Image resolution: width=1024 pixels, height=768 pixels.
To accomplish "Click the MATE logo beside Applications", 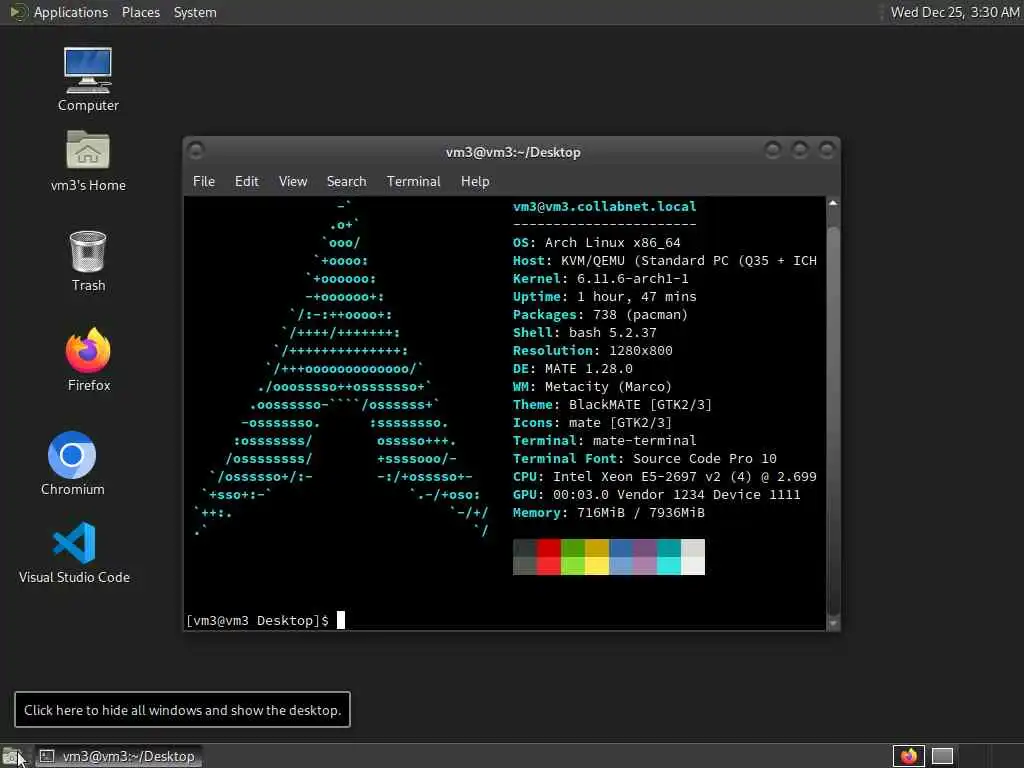I will click(18, 12).
